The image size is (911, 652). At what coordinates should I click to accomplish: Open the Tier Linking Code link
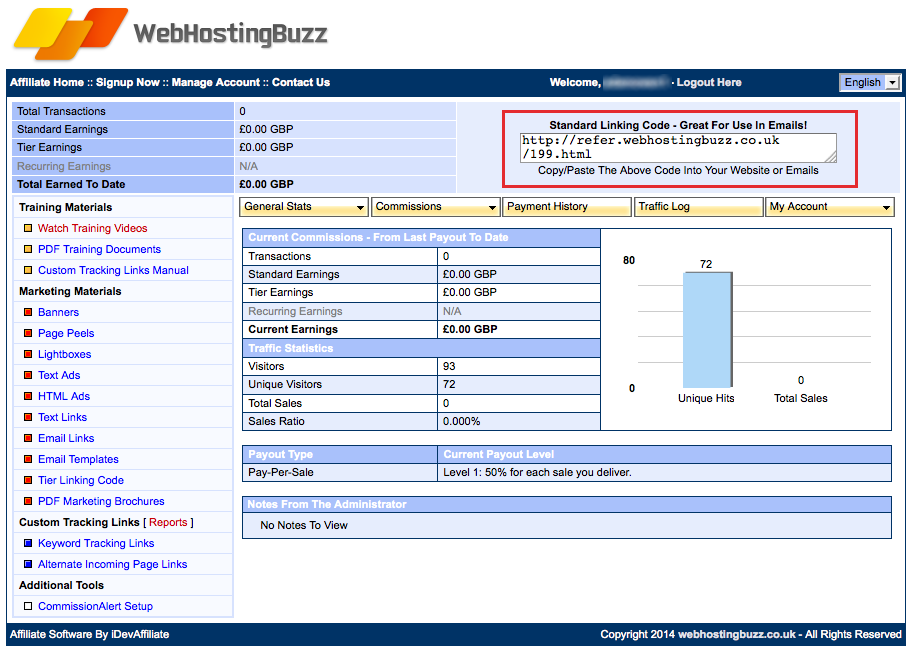(81, 480)
